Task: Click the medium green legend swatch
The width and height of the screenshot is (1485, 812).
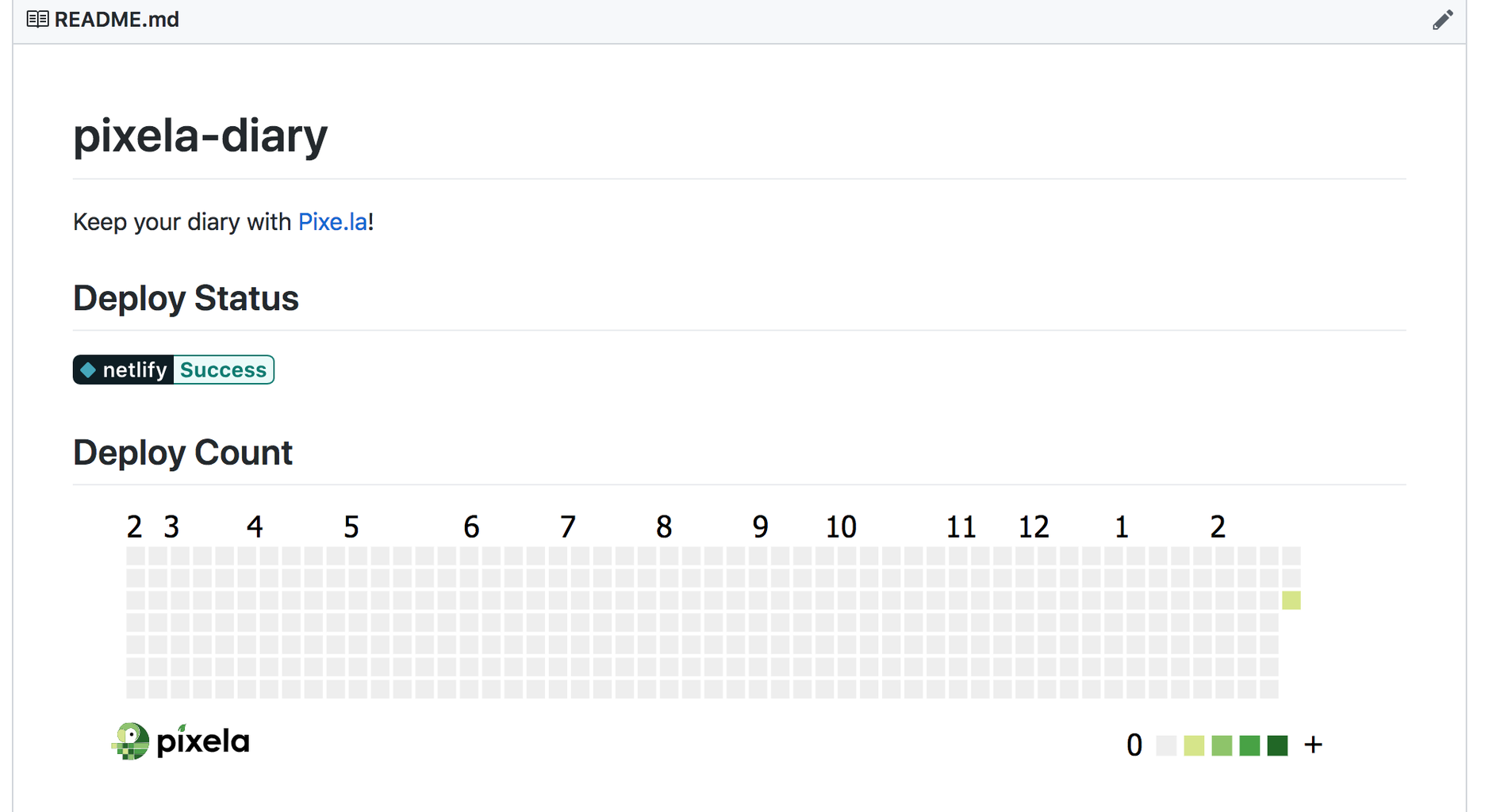Action: (1249, 745)
